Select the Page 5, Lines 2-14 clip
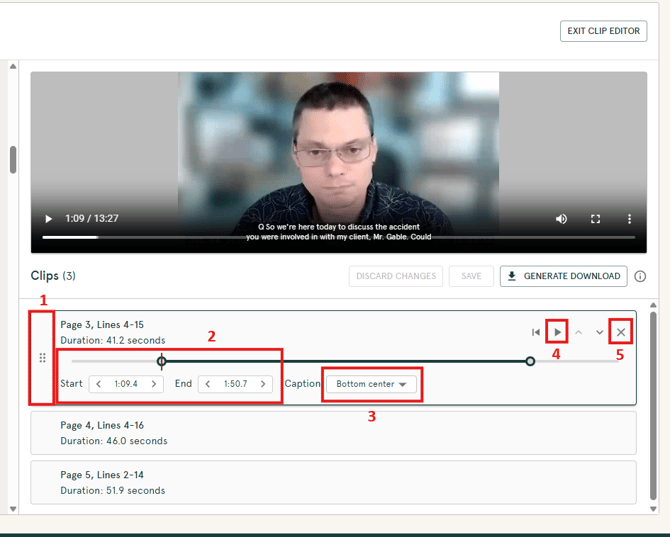This screenshot has height=537, width=670. click(x=333, y=482)
